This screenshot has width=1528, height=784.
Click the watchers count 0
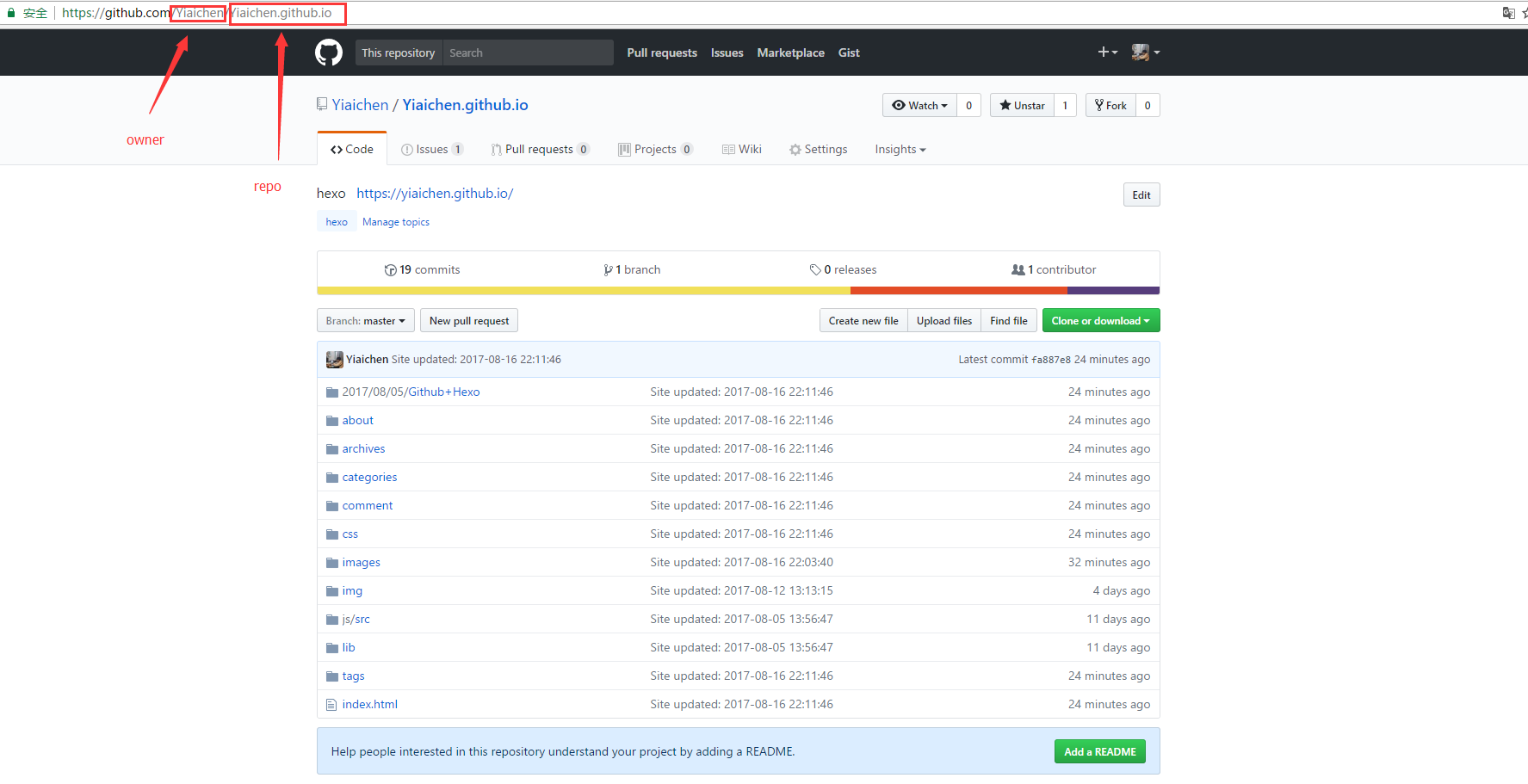[969, 105]
